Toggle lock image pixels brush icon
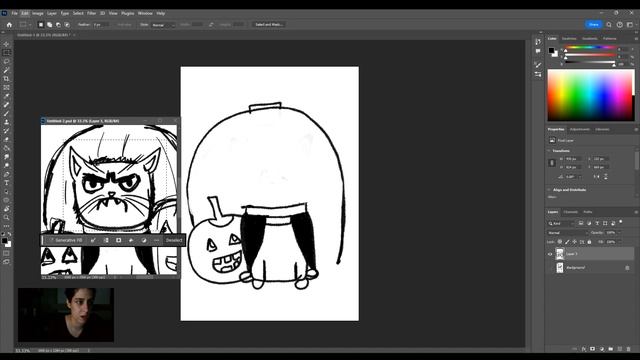This screenshot has width=640, height=360. click(x=567, y=242)
